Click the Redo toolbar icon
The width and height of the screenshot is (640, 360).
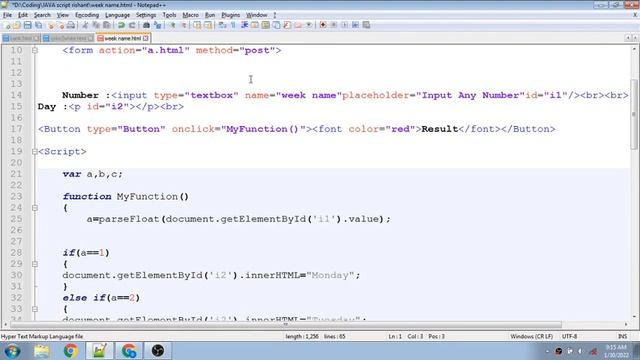pos(131,25)
